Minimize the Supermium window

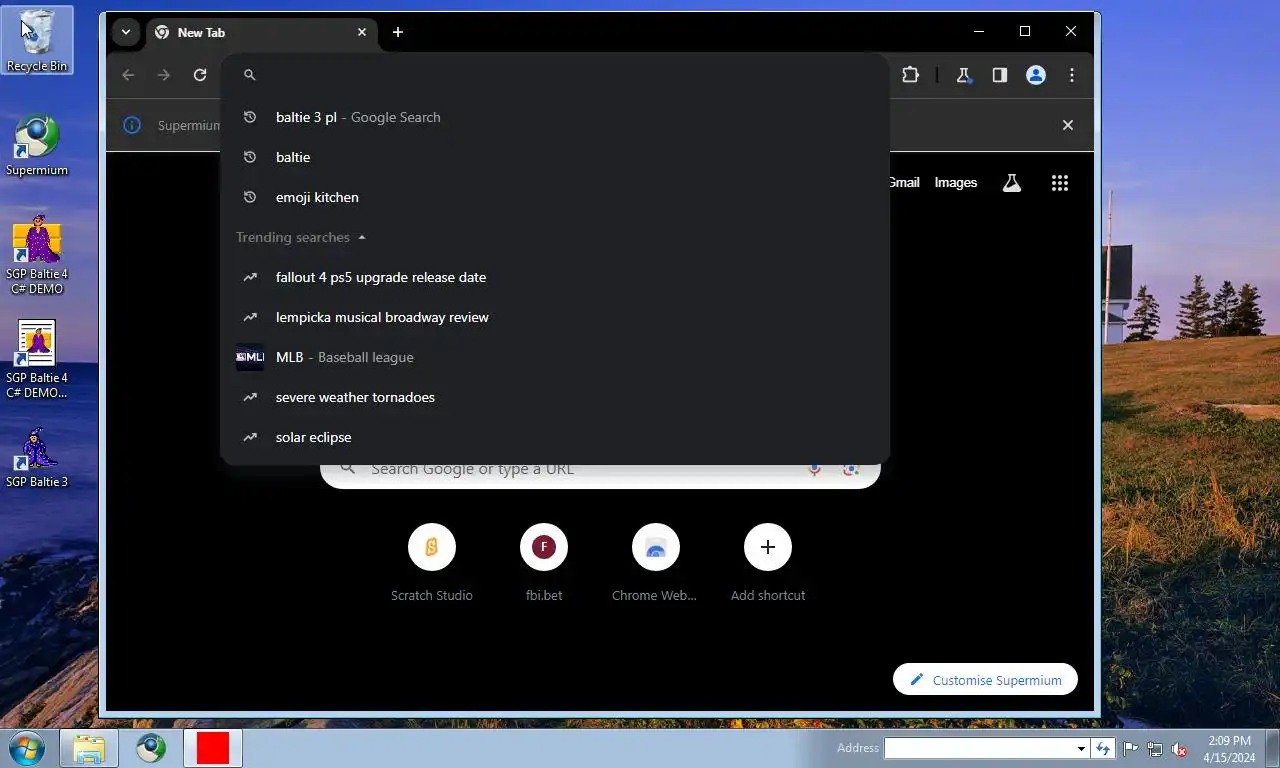(x=978, y=32)
